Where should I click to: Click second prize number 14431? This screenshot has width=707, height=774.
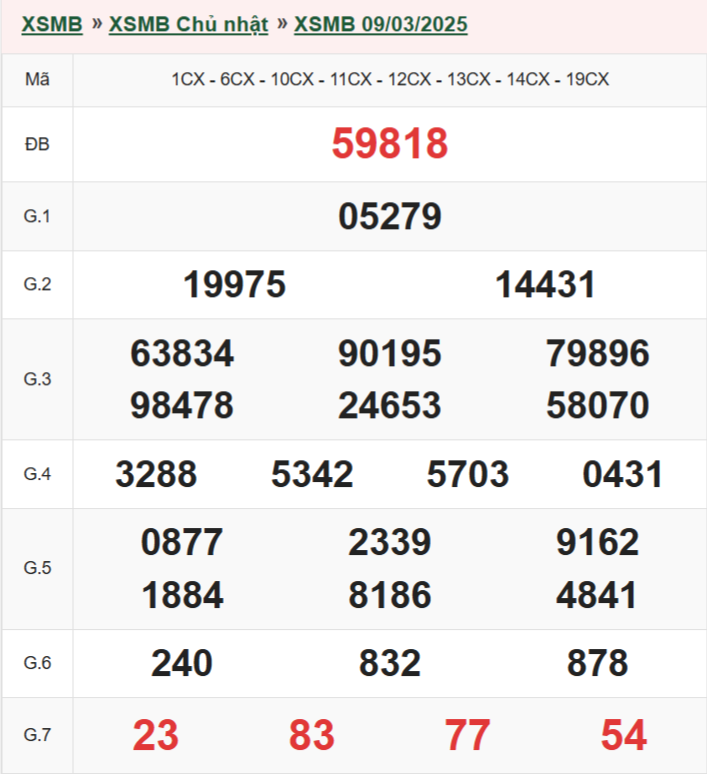coord(546,284)
